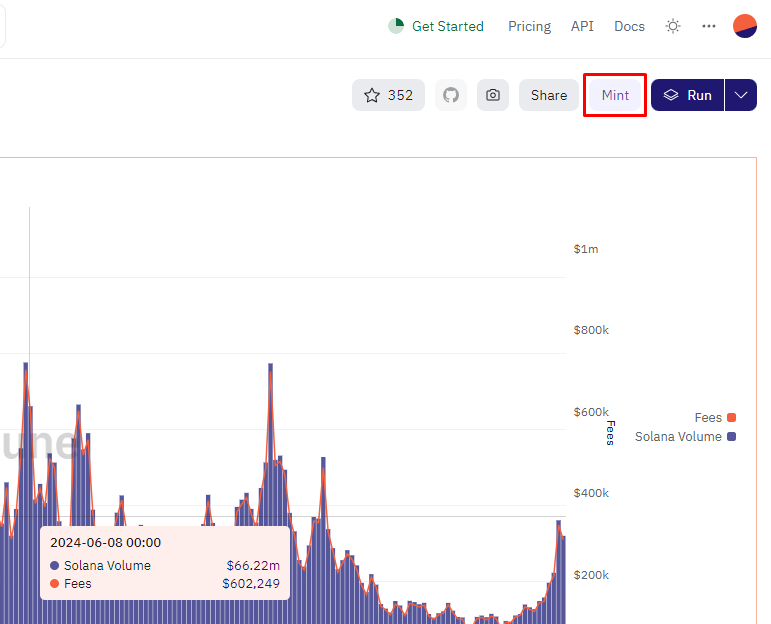Open the Docs link

629,26
